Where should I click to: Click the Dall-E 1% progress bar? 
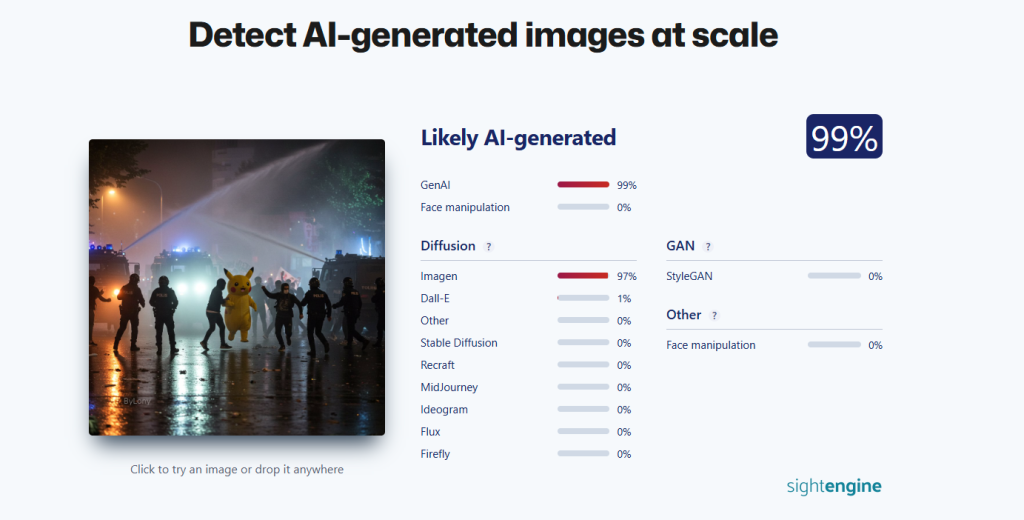[583, 299]
